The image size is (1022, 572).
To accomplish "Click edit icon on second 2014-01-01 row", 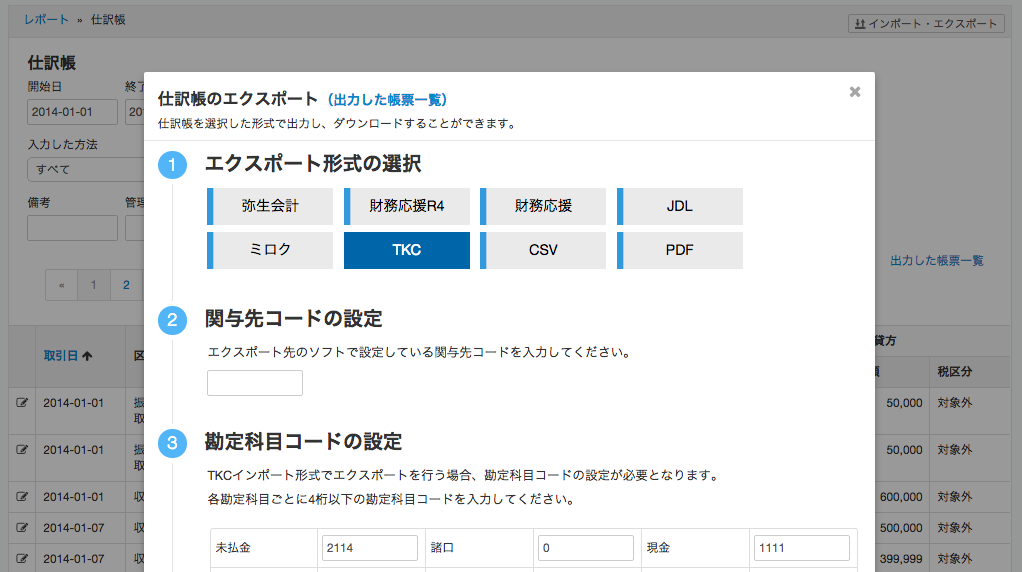I will click(x=22, y=450).
